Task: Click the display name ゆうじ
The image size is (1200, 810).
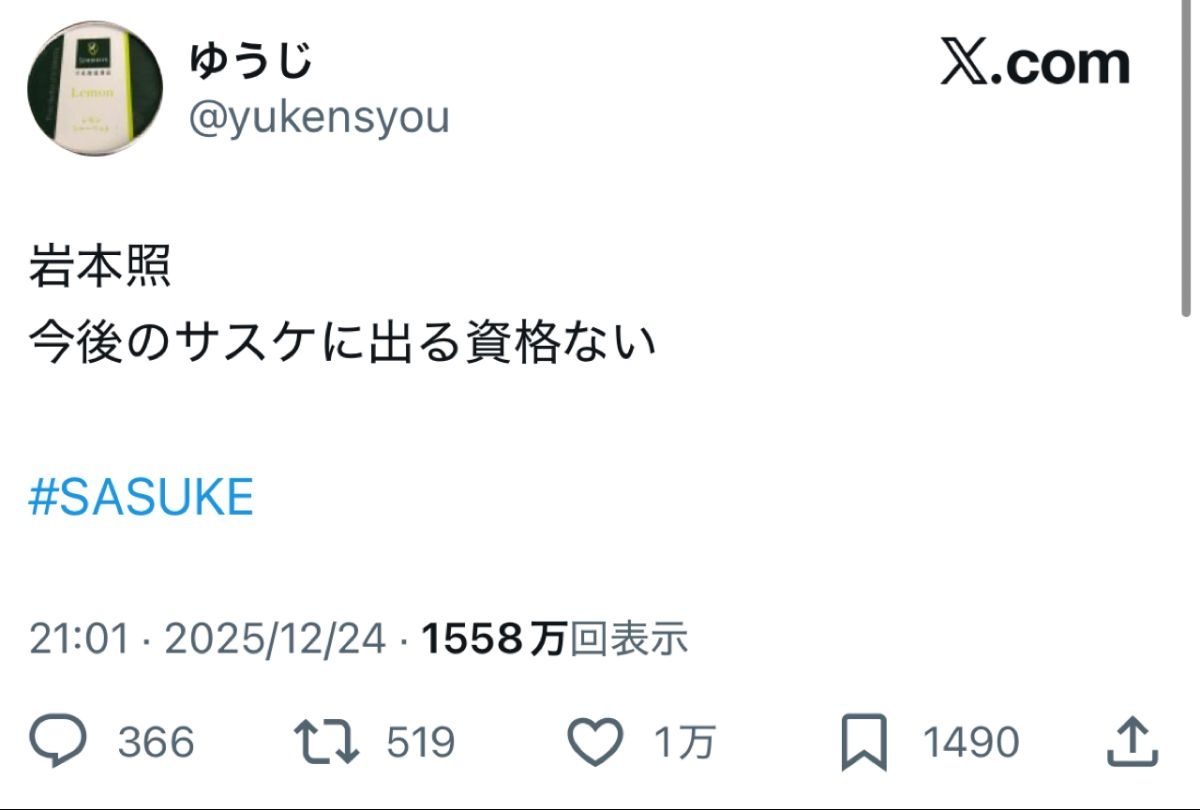Action: point(251,60)
